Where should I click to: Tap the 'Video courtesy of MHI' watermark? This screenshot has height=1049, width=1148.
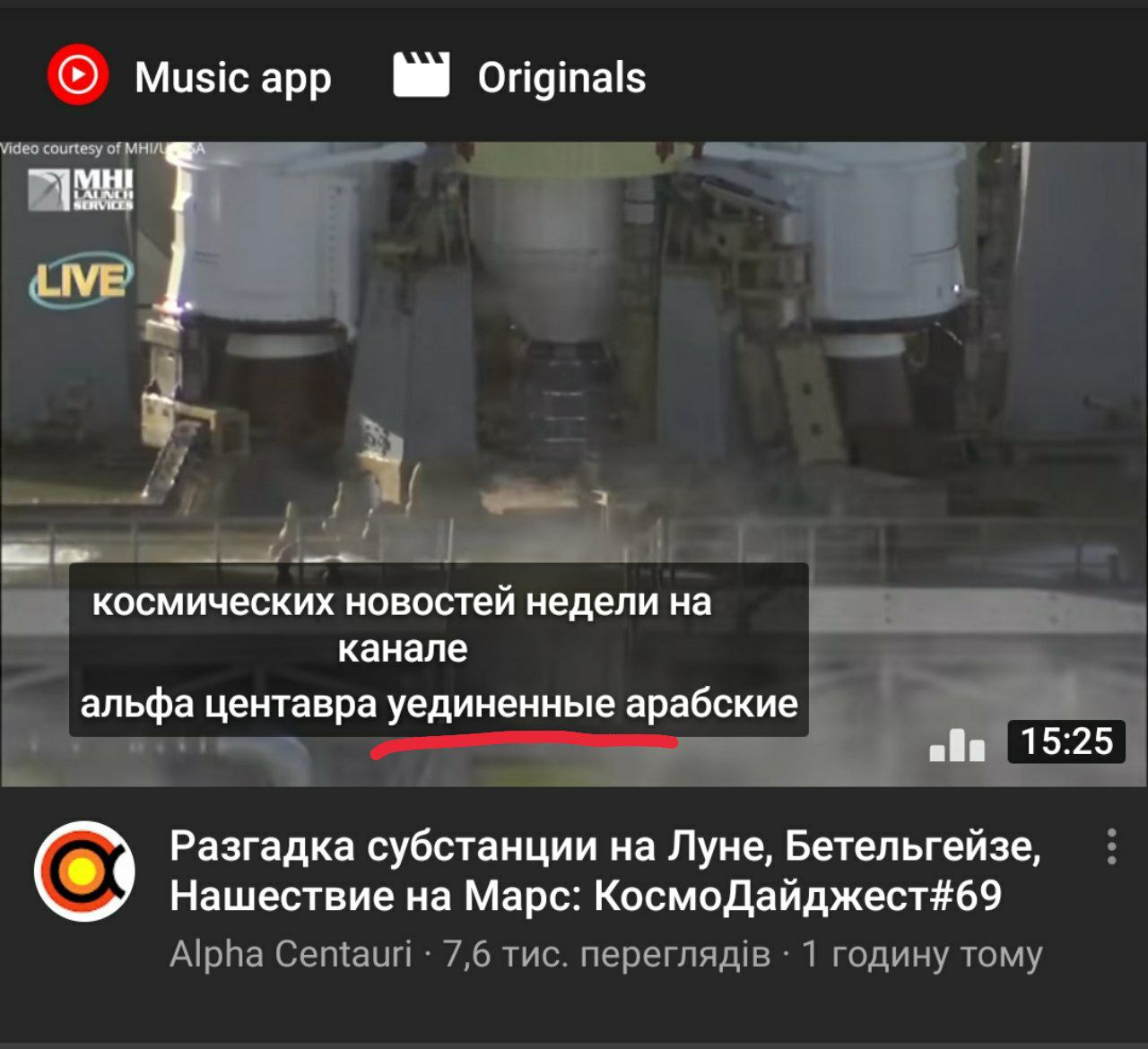tap(102, 149)
